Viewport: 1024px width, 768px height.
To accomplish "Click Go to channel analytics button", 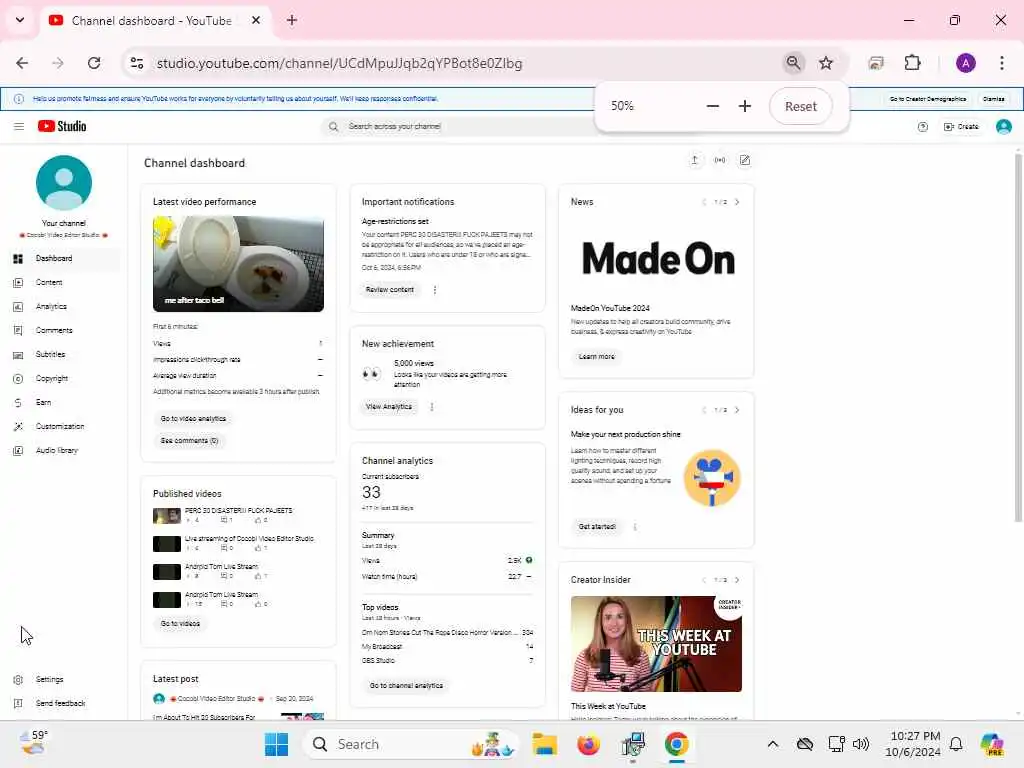I will point(406,686).
